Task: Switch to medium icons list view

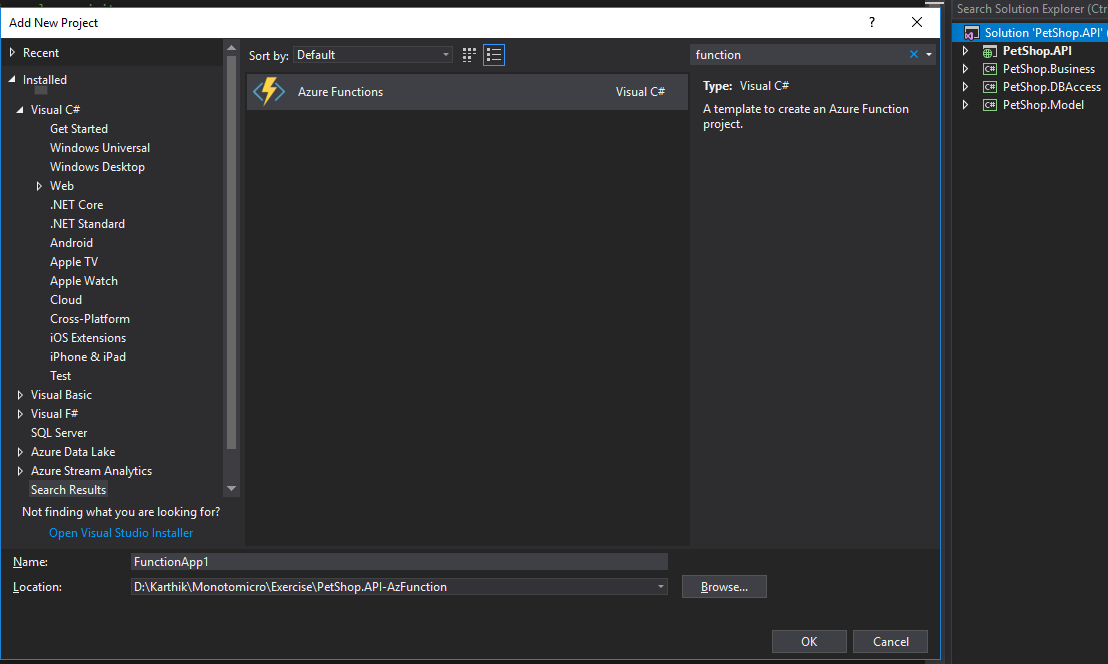Action: click(x=494, y=55)
